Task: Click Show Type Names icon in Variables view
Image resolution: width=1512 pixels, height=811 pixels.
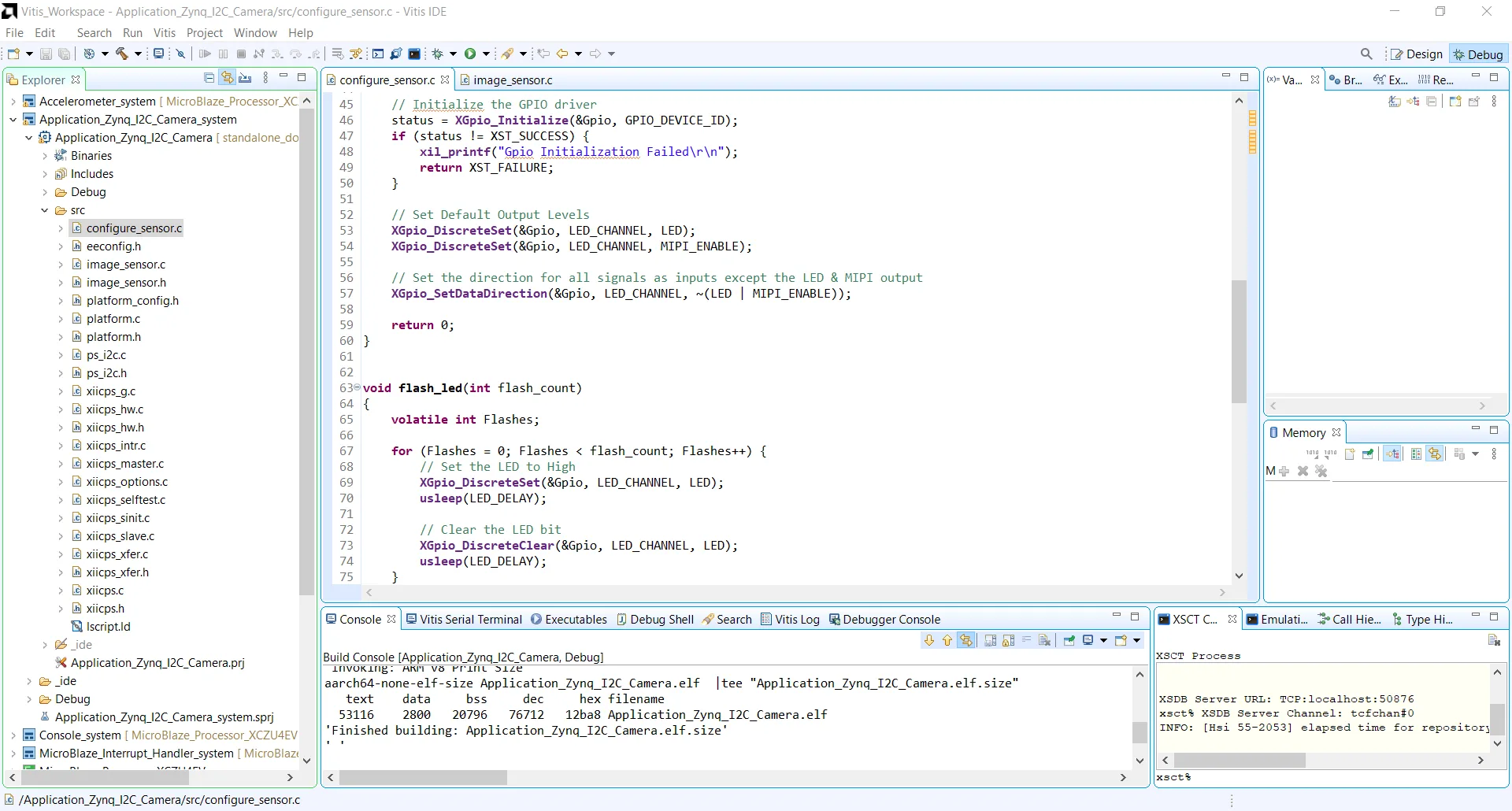Action: pyautogui.click(x=1395, y=102)
